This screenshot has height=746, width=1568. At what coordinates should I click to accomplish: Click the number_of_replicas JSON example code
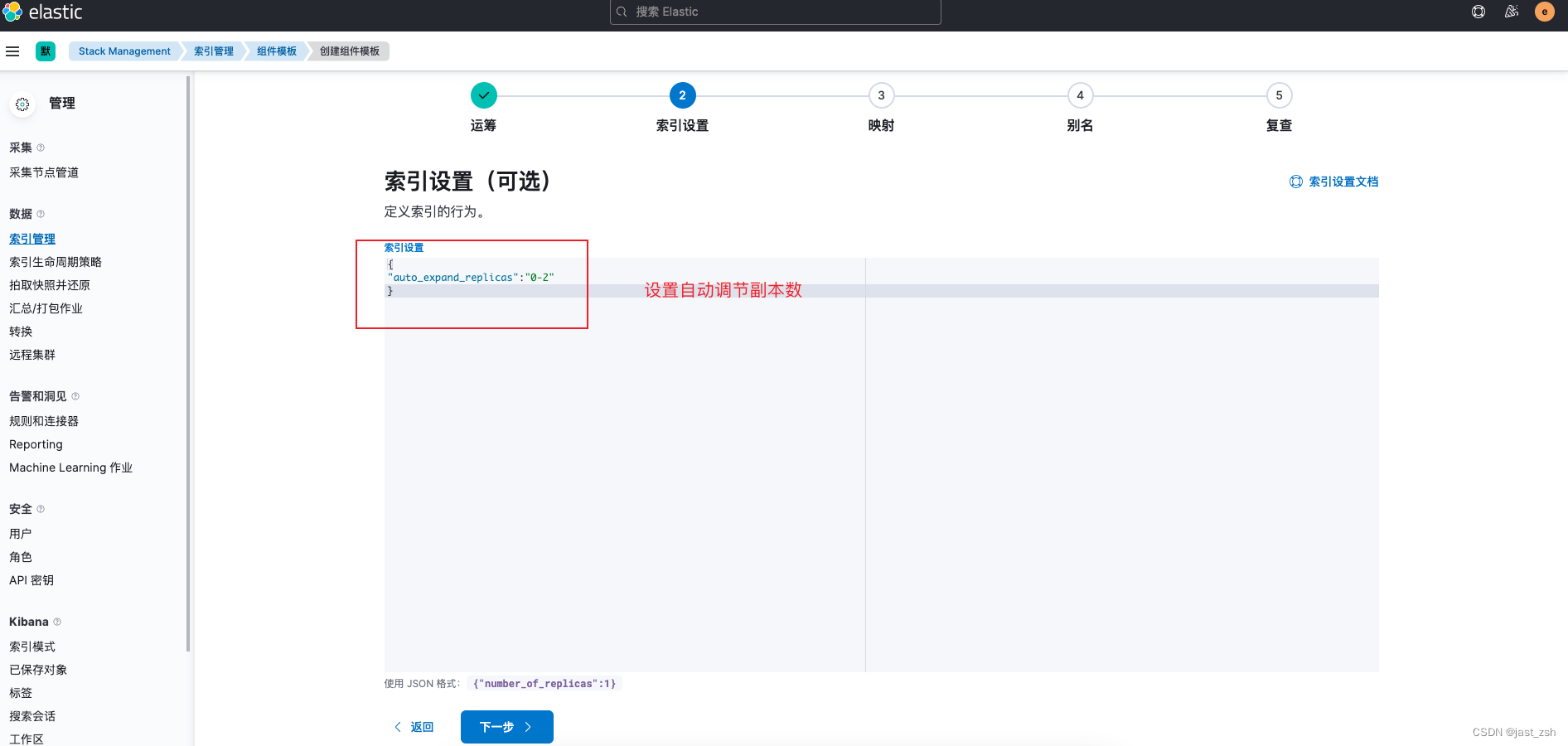pos(544,684)
